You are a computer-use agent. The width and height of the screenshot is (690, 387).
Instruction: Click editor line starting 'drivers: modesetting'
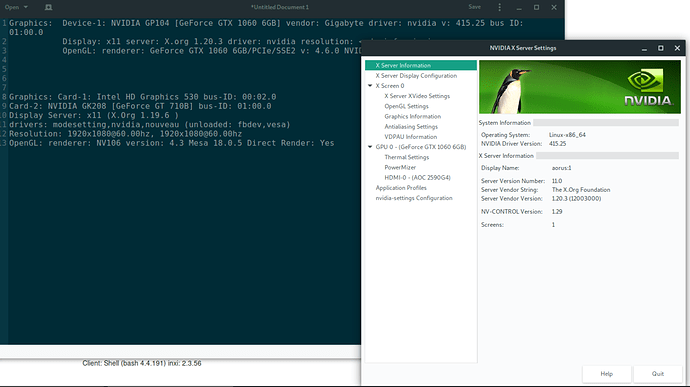point(150,125)
